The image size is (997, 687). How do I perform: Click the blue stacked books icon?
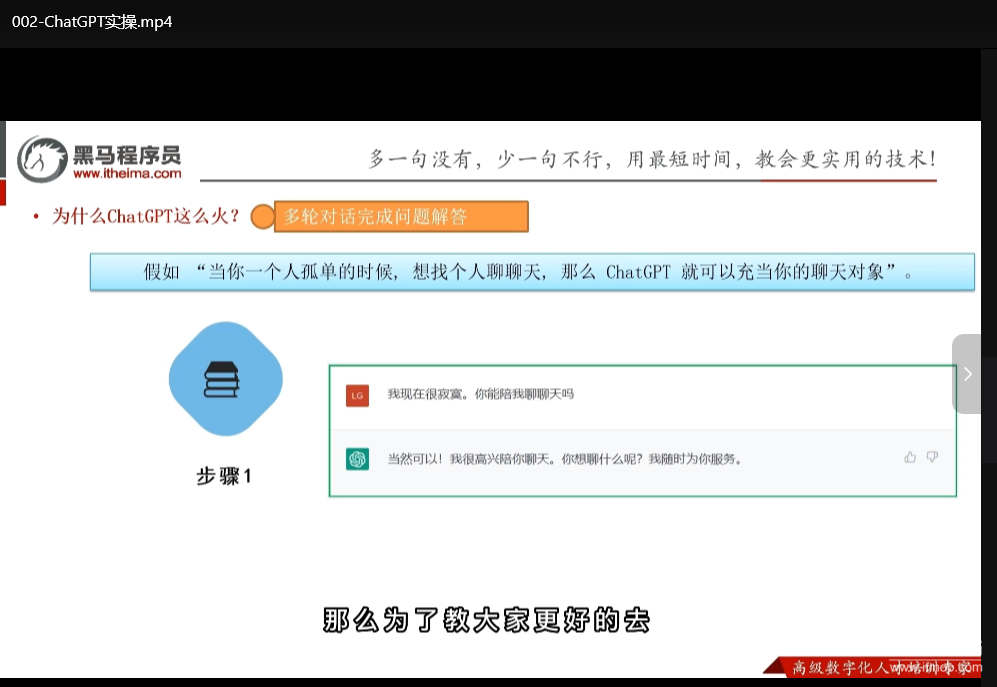pyautogui.click(x=225, y=379)
